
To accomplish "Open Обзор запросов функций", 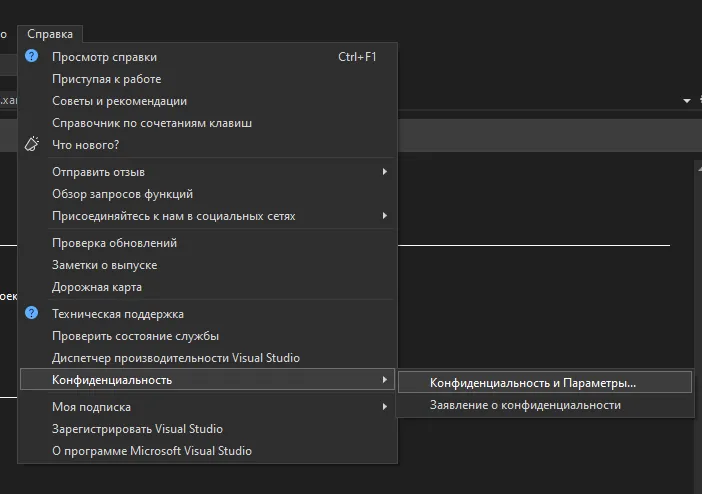I will pyautogui.click(x=207, y=194).
